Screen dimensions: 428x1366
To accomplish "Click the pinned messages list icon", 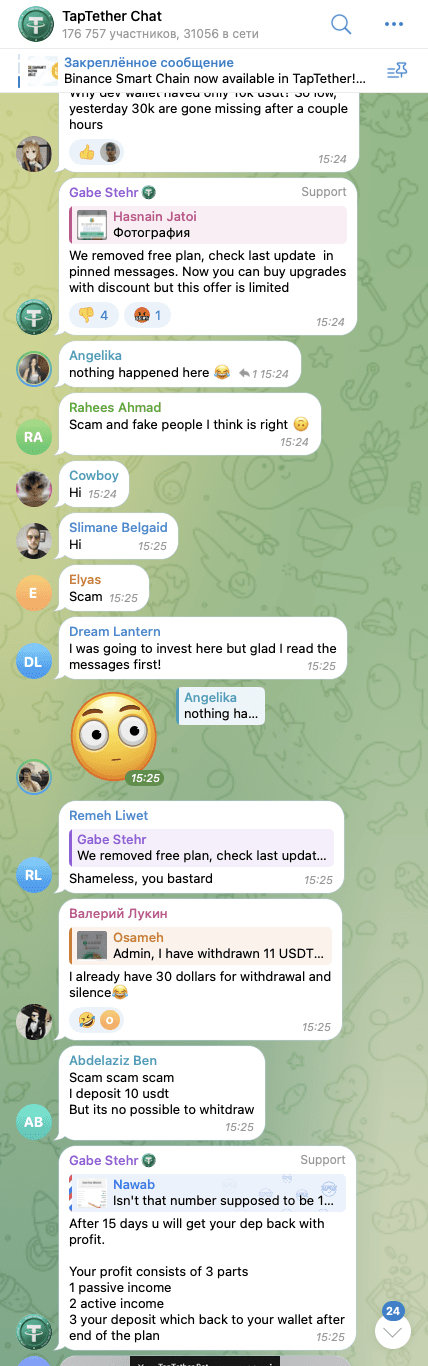I will click(x=395, y=69).
